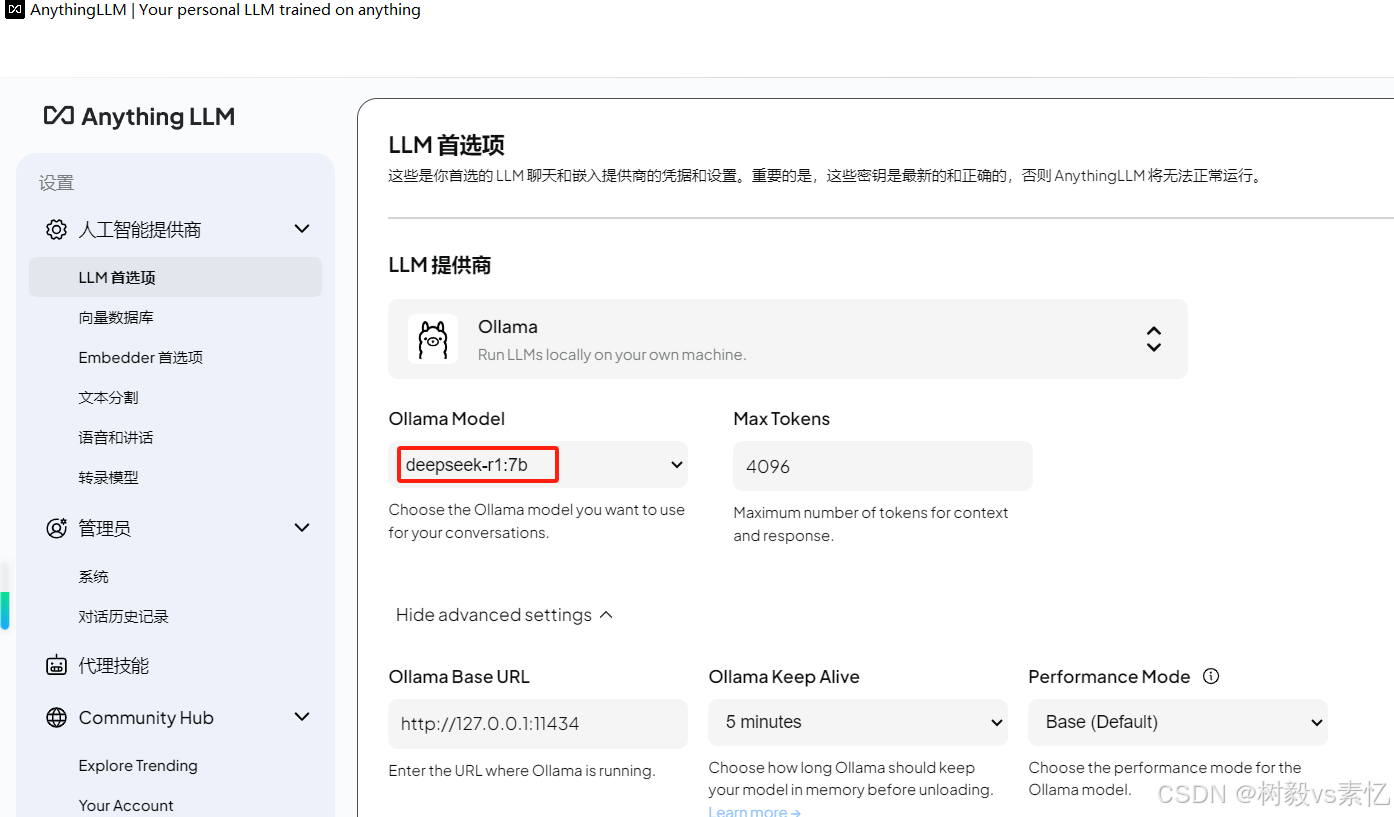Image resolution: width=1394 pixels, height=817 pixels.
Task: Click the 管理员 section label
Action: 105,528
